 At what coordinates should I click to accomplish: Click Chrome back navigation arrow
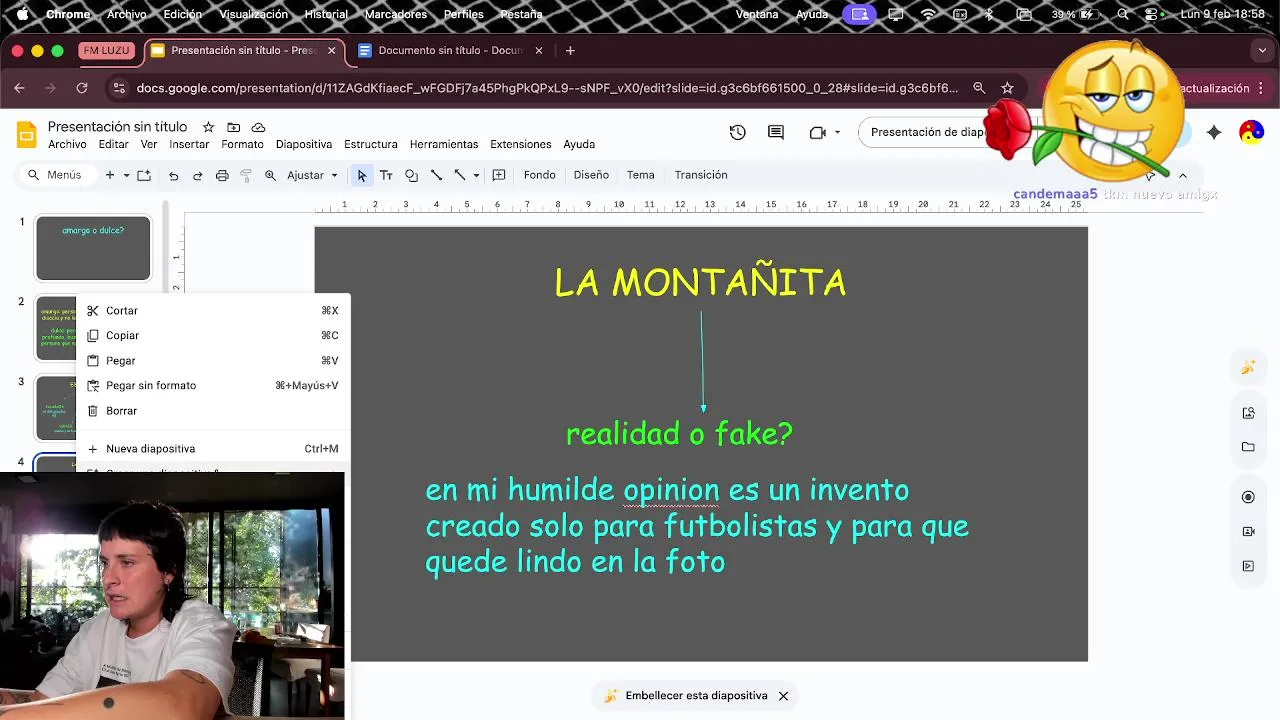[19, 88]
